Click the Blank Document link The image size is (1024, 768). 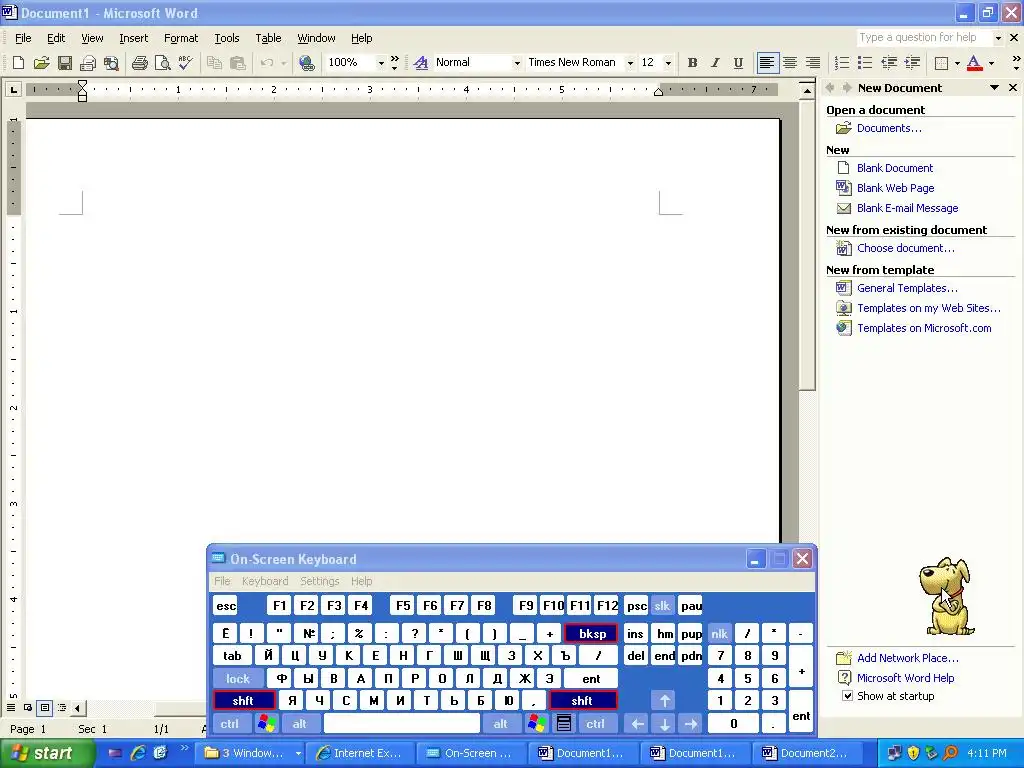point(895,168)
